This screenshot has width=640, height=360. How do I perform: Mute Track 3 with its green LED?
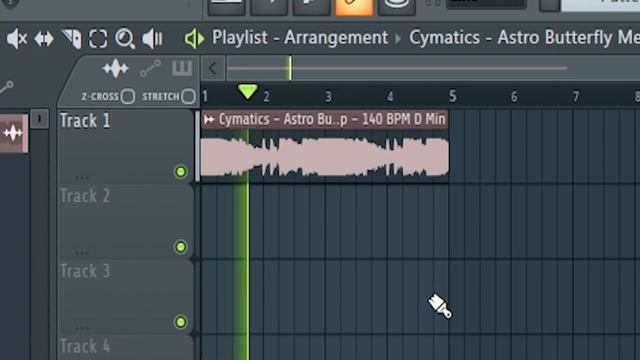coord(180,322)
